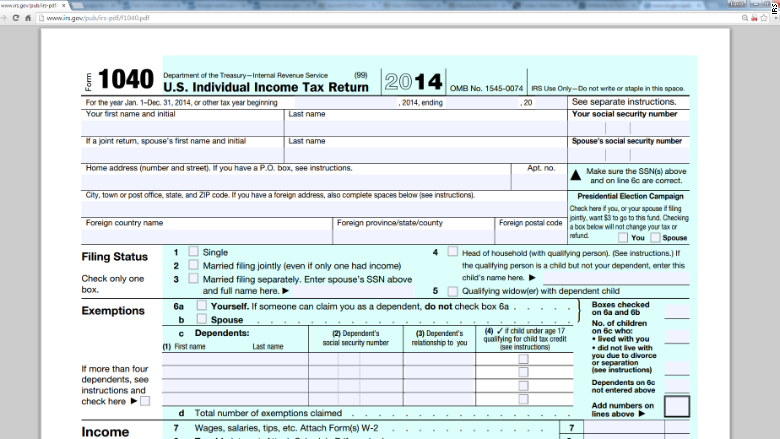Click the City, town, state and ZIP field
This screenshot has height=439, width=780.
324,209
